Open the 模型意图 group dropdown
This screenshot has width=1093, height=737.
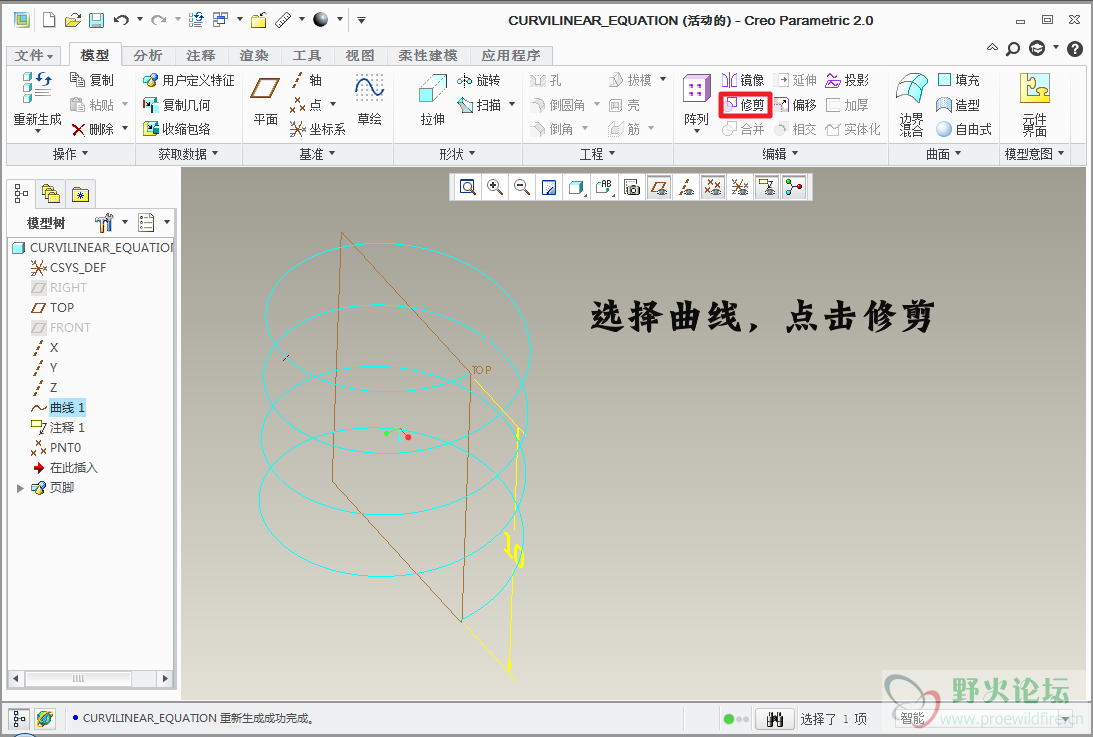coord(1034,154)
